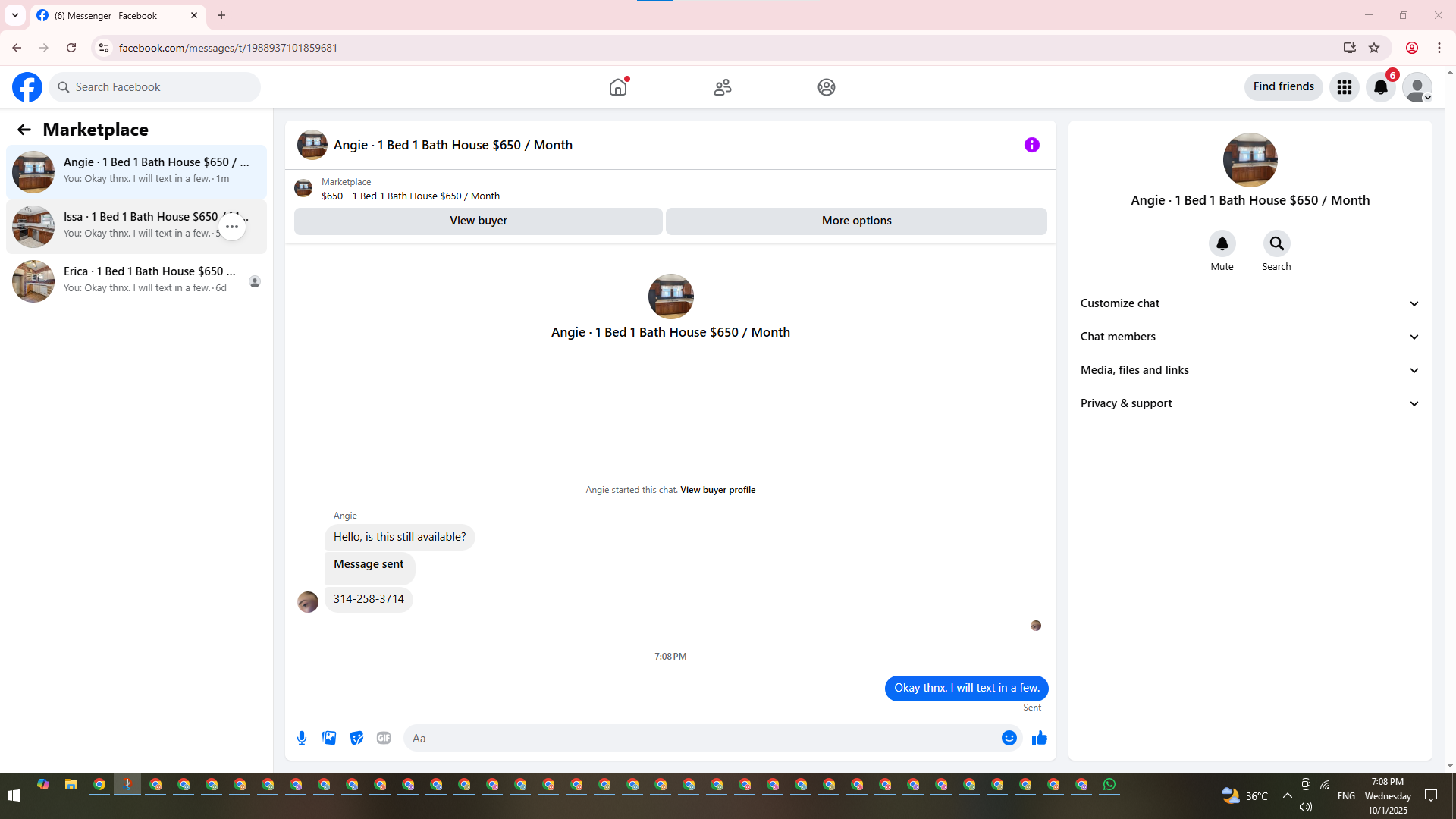Viewport: 1456px width, 819px height.
Task: Send a thumbs-up like
Action: (x=1040, y=738)
